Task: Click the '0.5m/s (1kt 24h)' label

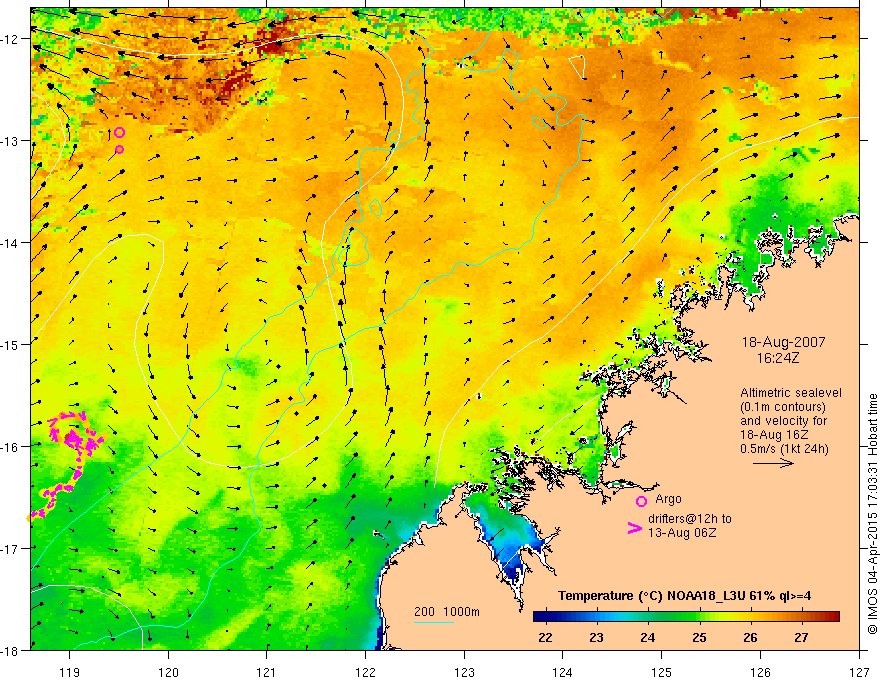Action: [x=784, y=449]
